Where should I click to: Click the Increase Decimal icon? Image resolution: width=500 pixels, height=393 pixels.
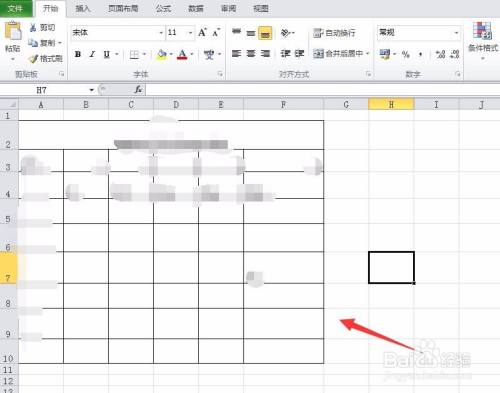(x=440, y=54)
